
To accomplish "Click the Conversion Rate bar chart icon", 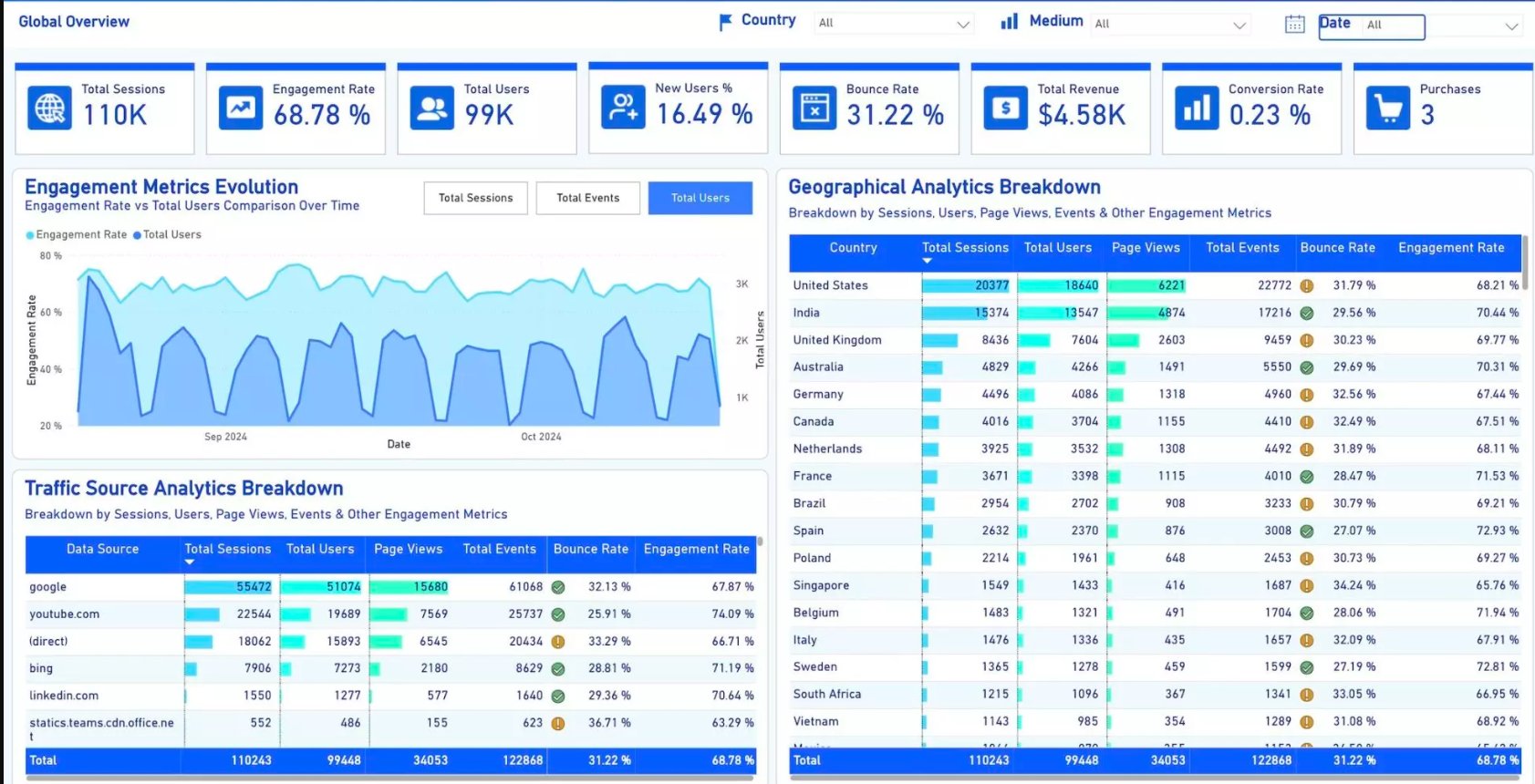I will point(1196,108).
